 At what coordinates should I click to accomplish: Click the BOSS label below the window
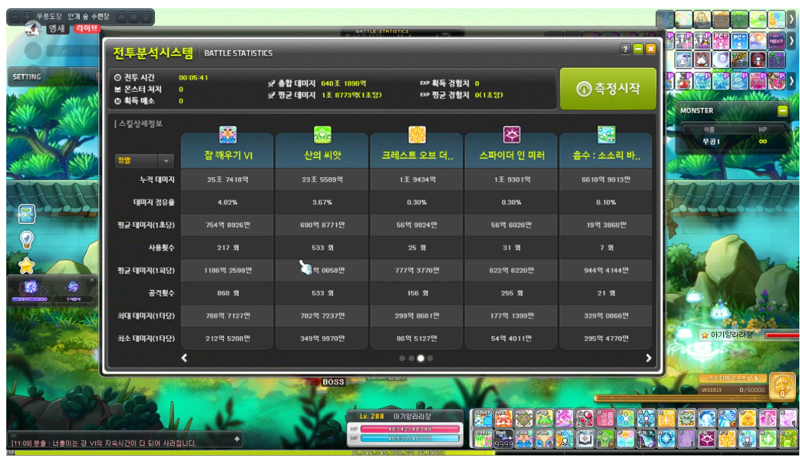(x=333, y=382)
